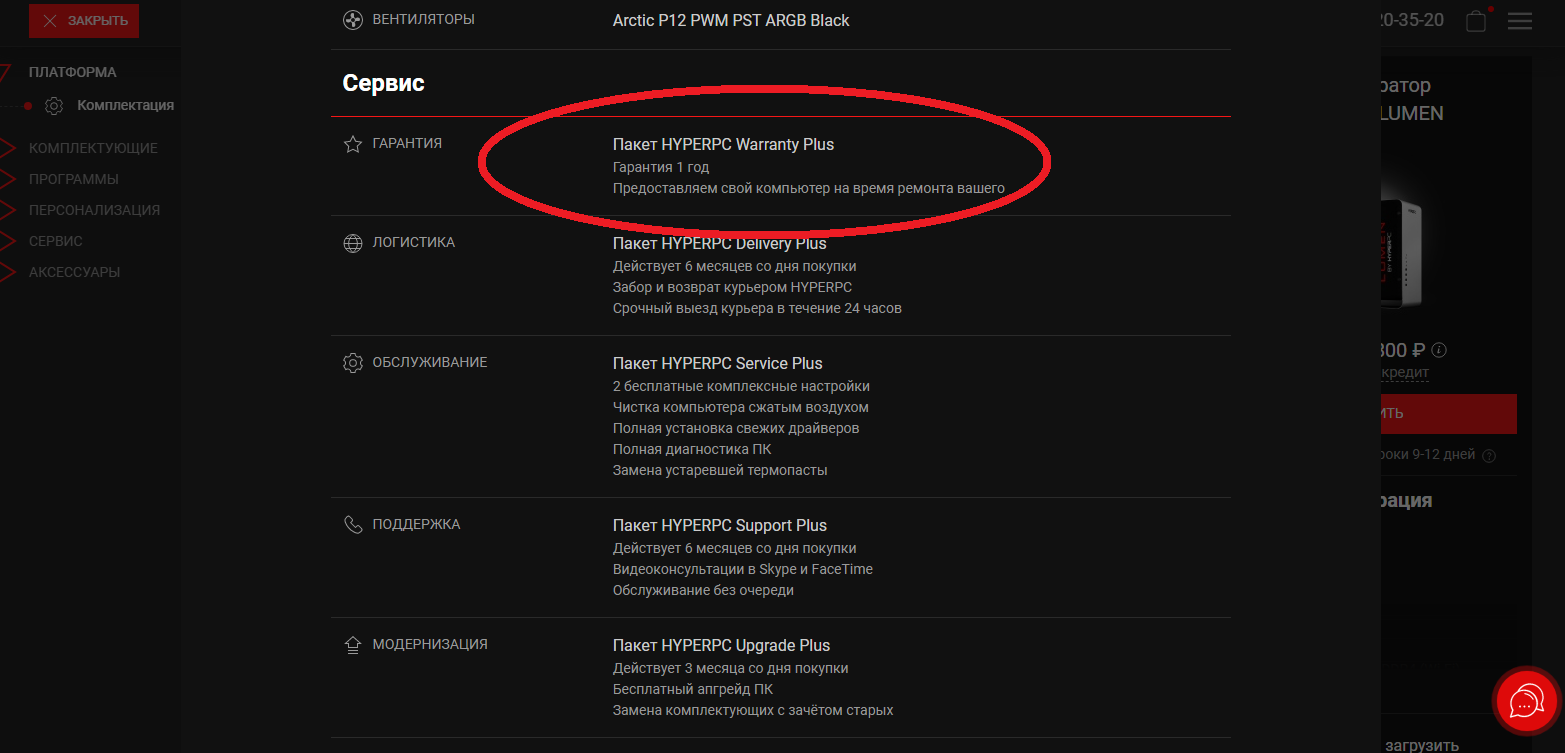1565x753 pixels.
Task: Click the phone handset icon beside ПОДДЕРЖКА
Action: pos(352,525)
